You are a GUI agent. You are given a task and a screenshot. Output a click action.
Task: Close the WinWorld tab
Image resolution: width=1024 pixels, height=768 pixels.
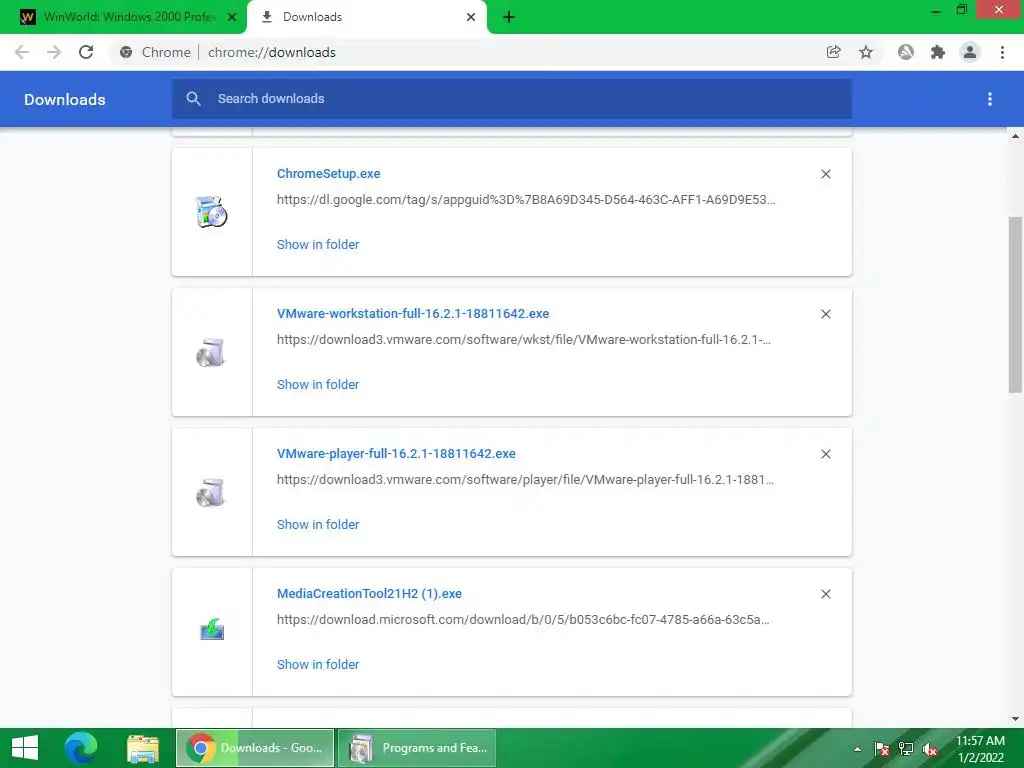232,17
